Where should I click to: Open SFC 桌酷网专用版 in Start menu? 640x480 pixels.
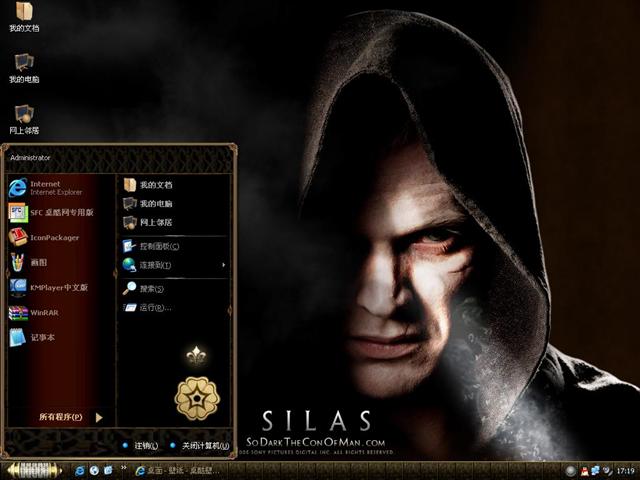(x=59, y=213)
